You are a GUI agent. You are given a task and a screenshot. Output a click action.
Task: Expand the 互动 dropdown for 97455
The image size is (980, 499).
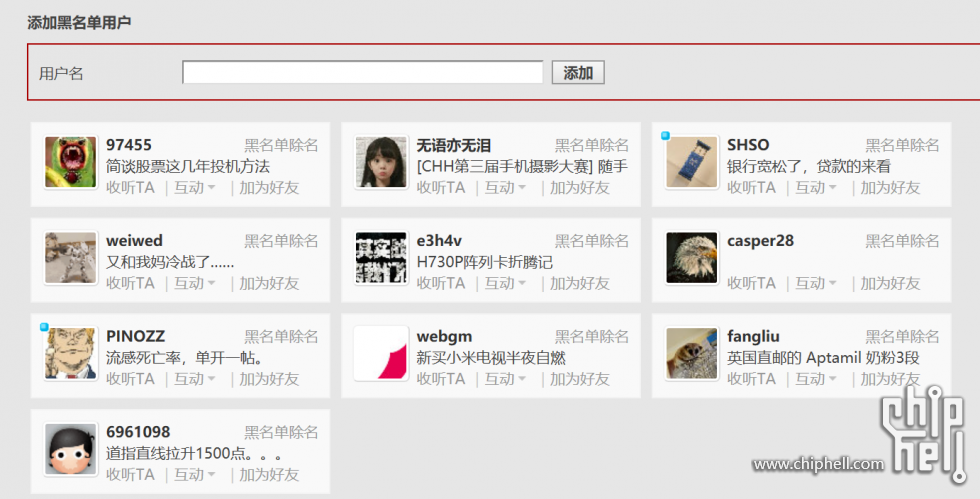[194, 188]
